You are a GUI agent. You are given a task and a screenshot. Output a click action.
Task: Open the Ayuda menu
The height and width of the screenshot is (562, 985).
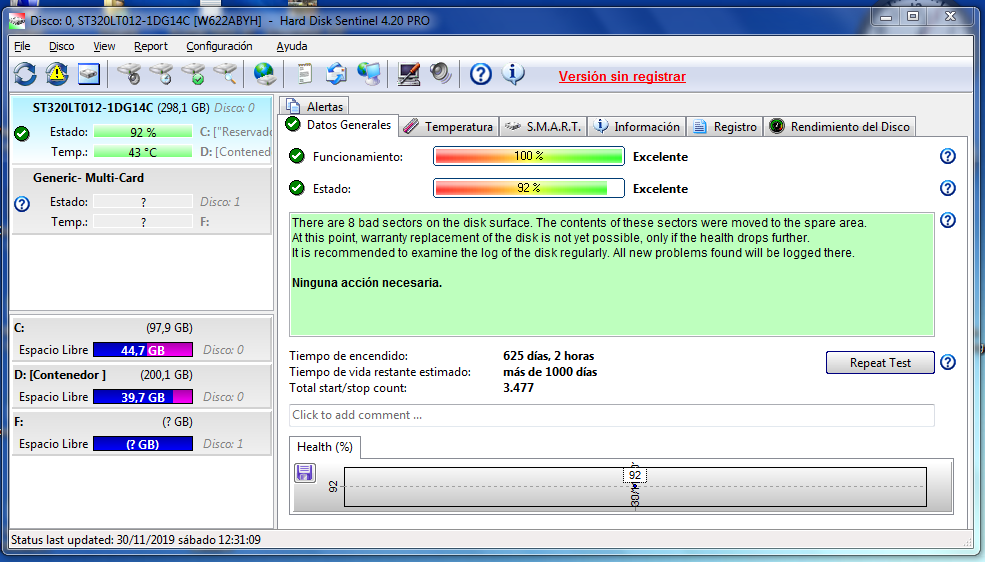pyautogui.click(x=291, y=46)
